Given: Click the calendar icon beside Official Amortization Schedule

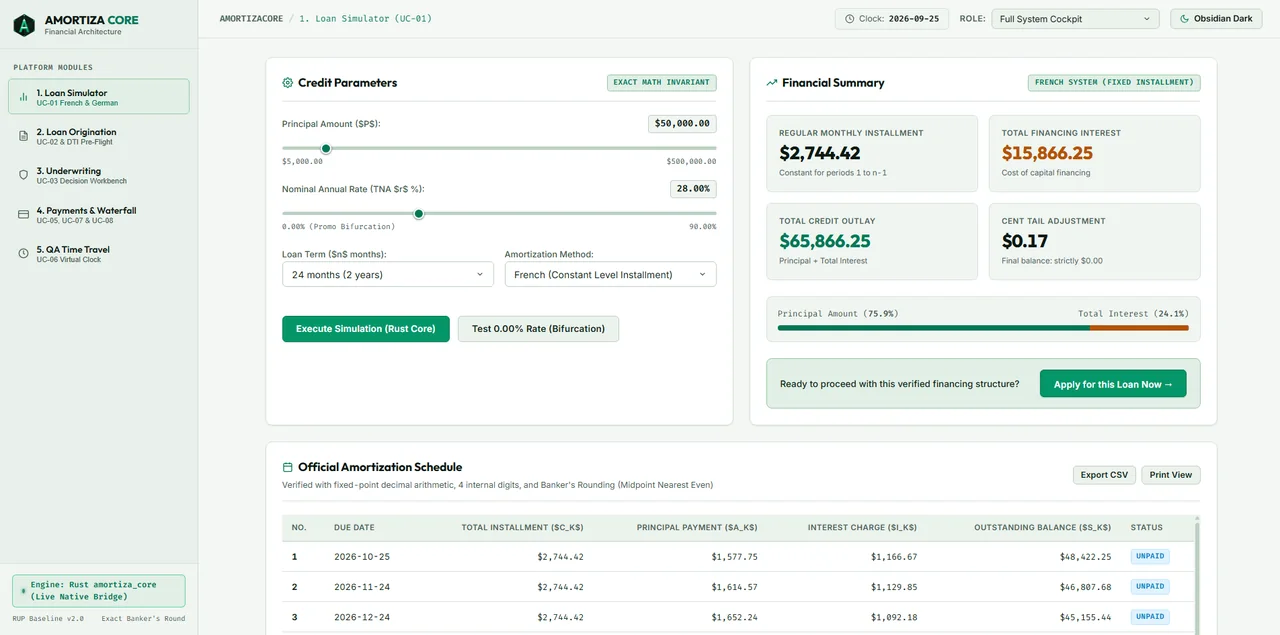Looking at the screenshot, I should coord(288,467).
